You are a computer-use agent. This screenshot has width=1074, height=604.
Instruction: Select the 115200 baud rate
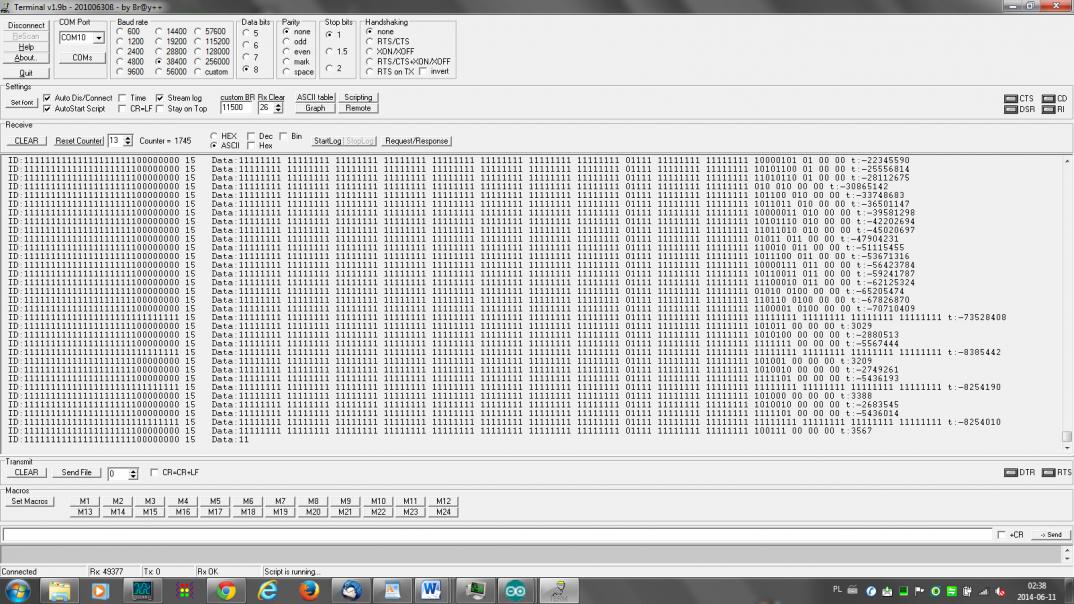pos(198,42)
